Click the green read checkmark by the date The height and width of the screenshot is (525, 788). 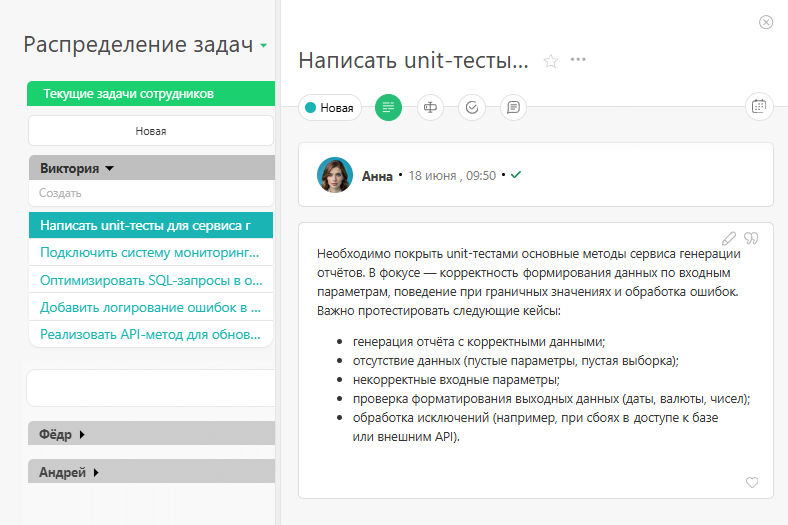tap(516, 175)
